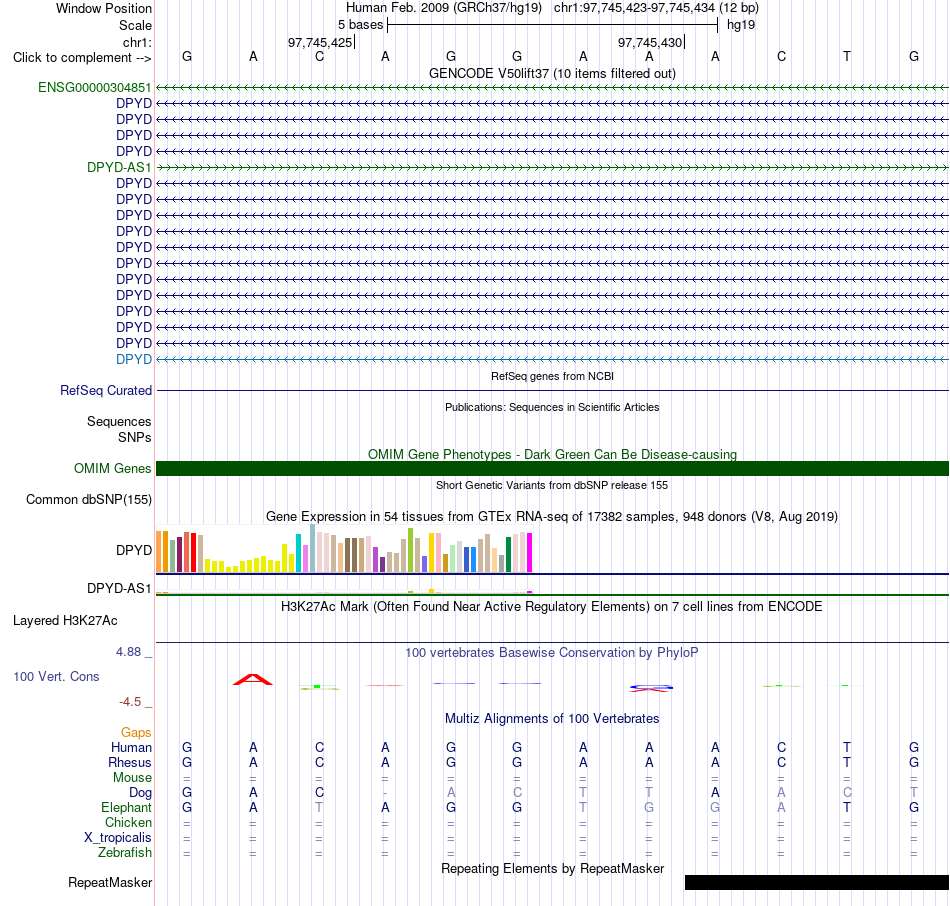
Task: Click the RepeatMasker track label
Action: click(110, 882)
